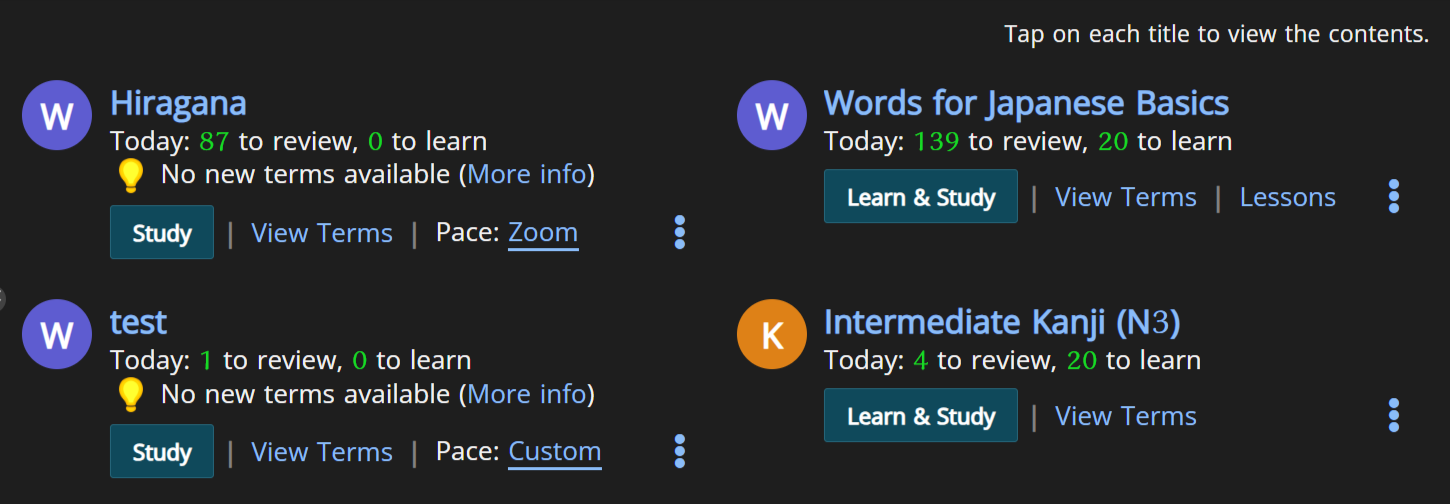Change the test deck pace from Custom
Image resolution: width=1450 pixels, height=504 pixels.
click(x=555, y=452)
